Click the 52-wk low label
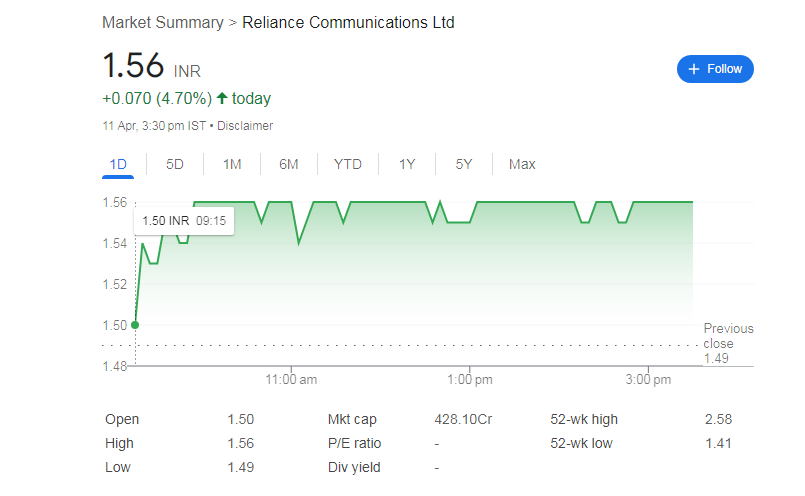805x496 pixels. tap(581, 444)
